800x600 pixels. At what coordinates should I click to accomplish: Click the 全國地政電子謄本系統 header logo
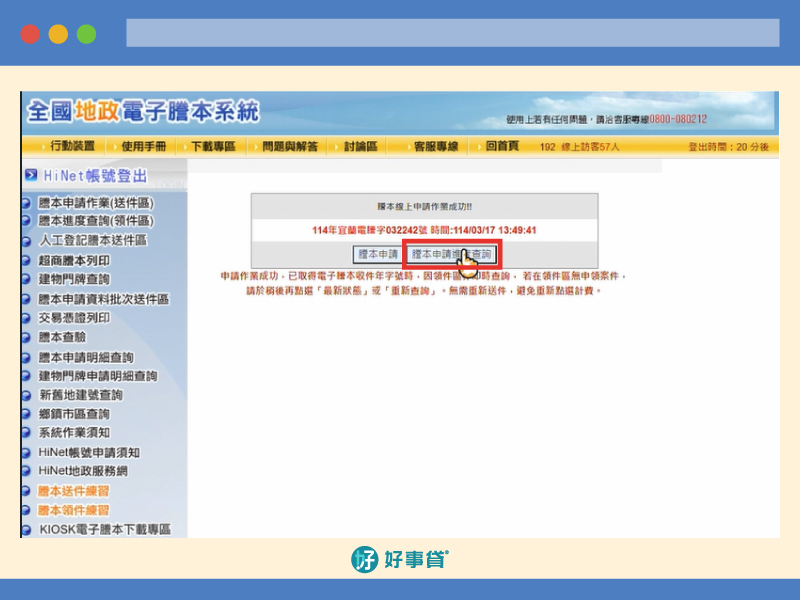coord(143,112)
